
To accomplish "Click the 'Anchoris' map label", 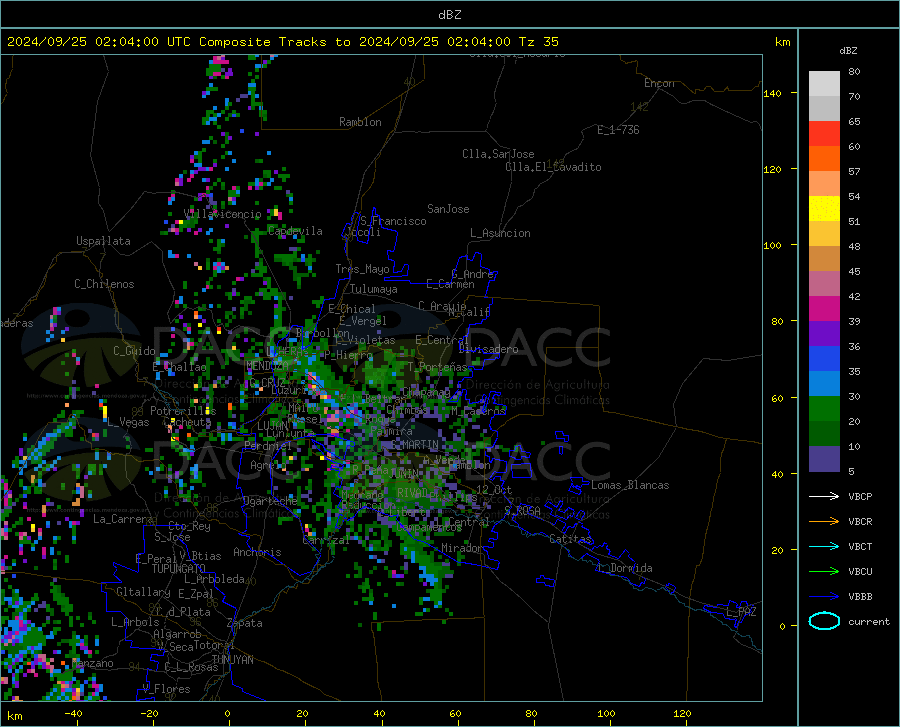I will (x=257, y=552).
